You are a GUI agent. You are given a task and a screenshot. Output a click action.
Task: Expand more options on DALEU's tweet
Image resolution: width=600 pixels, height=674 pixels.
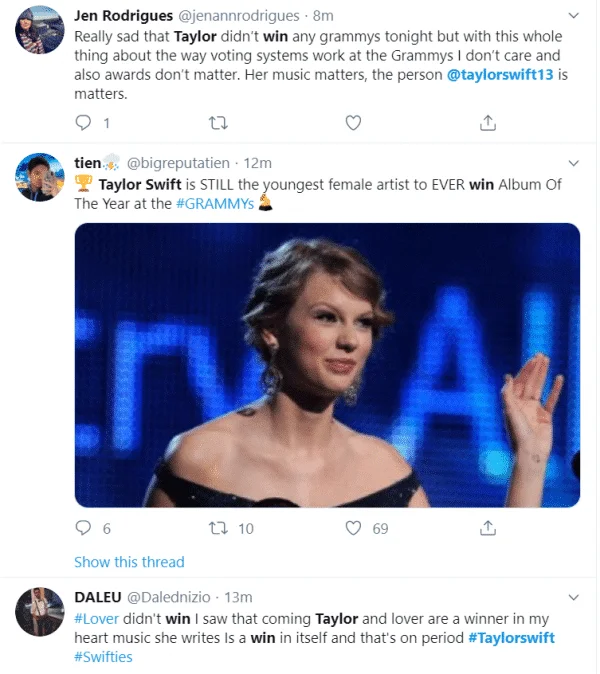[572, 596]
